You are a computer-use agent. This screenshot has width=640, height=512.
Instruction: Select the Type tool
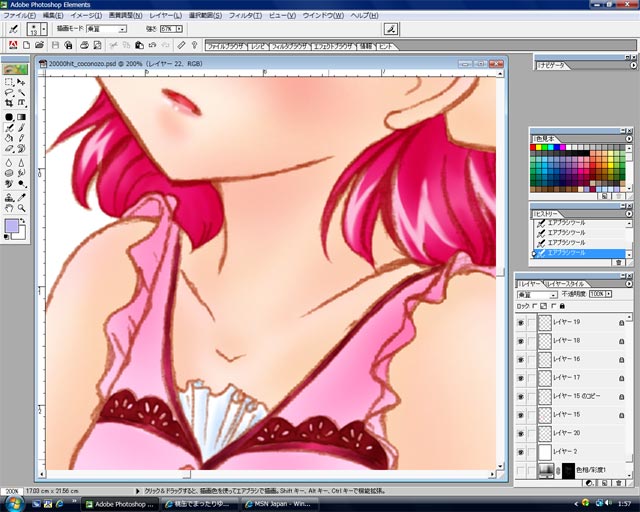(x=21, y=103)
